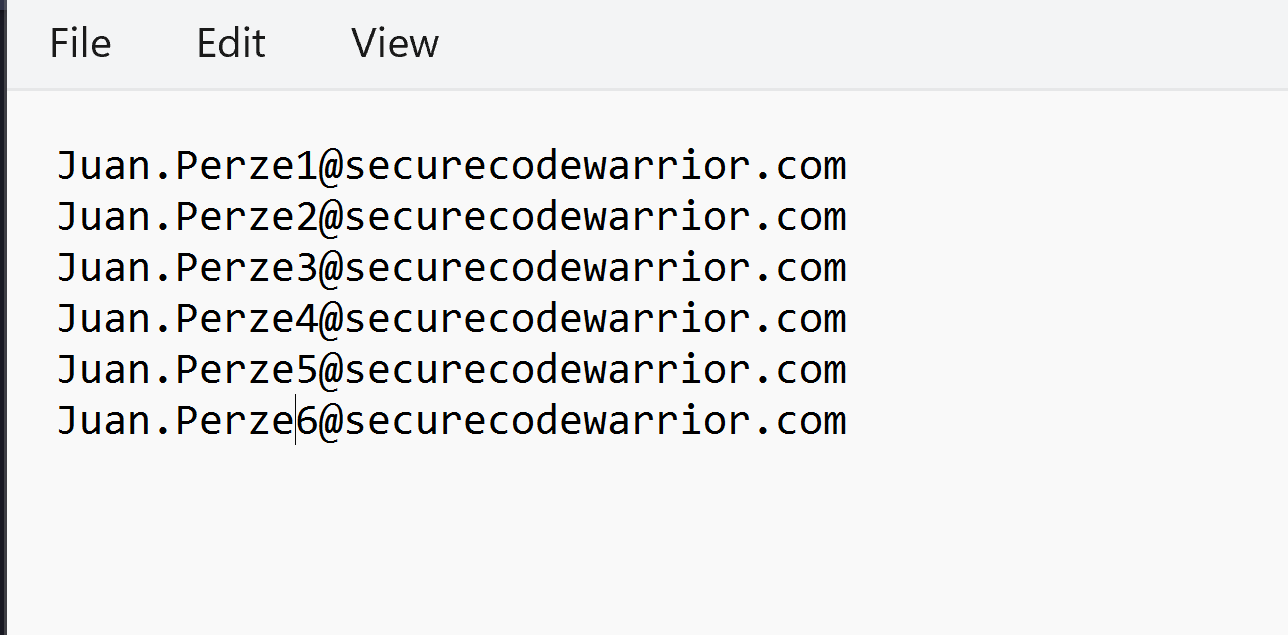Click .com ending the Perze1 line
The width and height of the screenshot is (1288, 635).
[x=799, y=166]
